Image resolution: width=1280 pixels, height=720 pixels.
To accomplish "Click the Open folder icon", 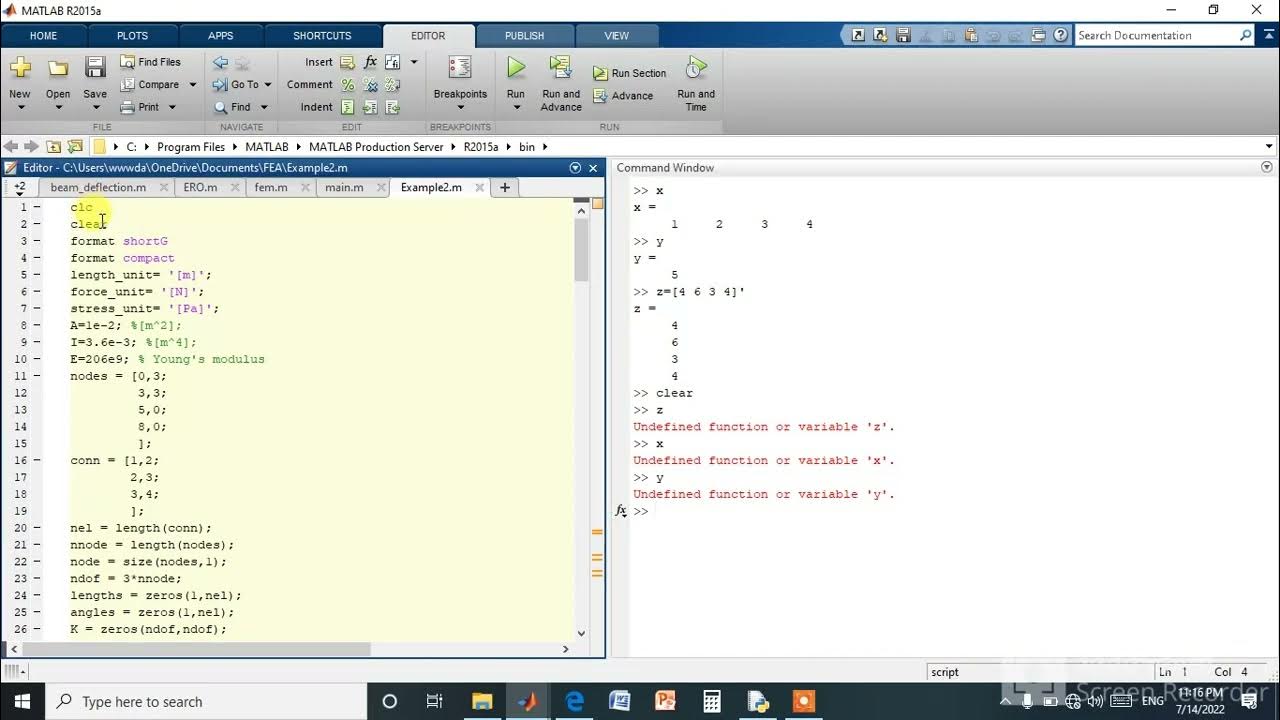I will (58, 68).
